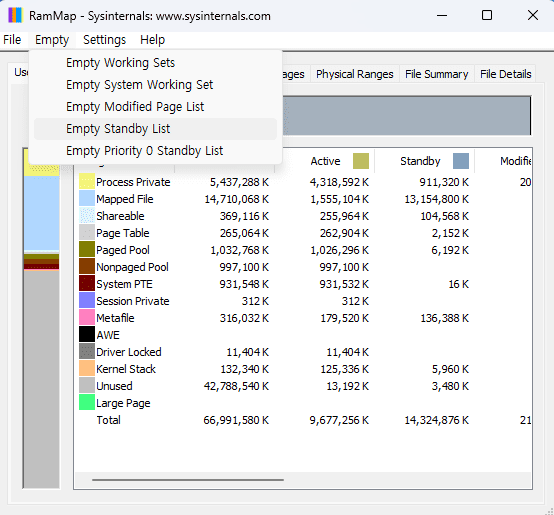Click the Active total 9,677,256 K
This screenshot has width=554, height=515.
coord(339,420)
